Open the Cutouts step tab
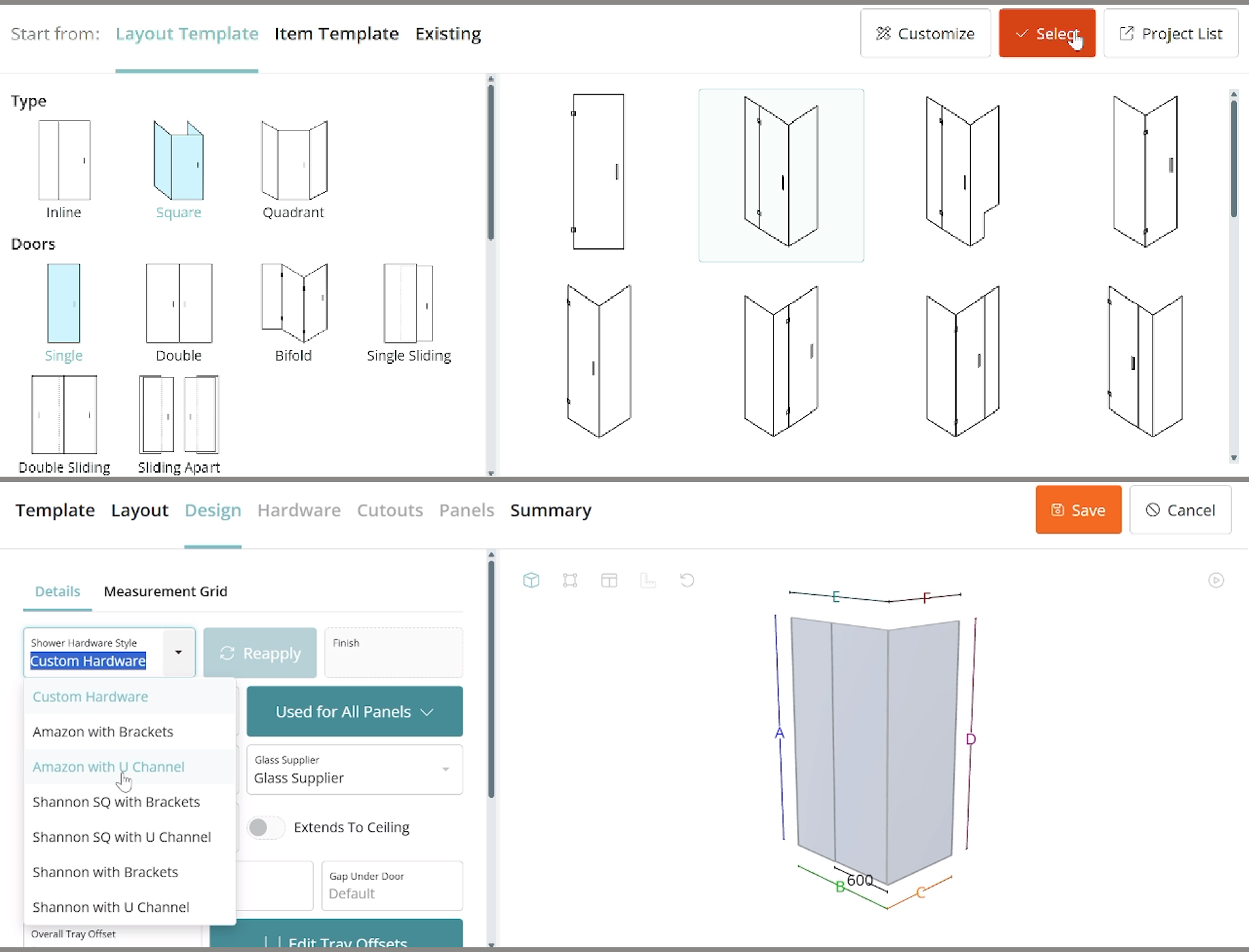The height and width of the screenshot is (952, 1249). click(390, 510)
